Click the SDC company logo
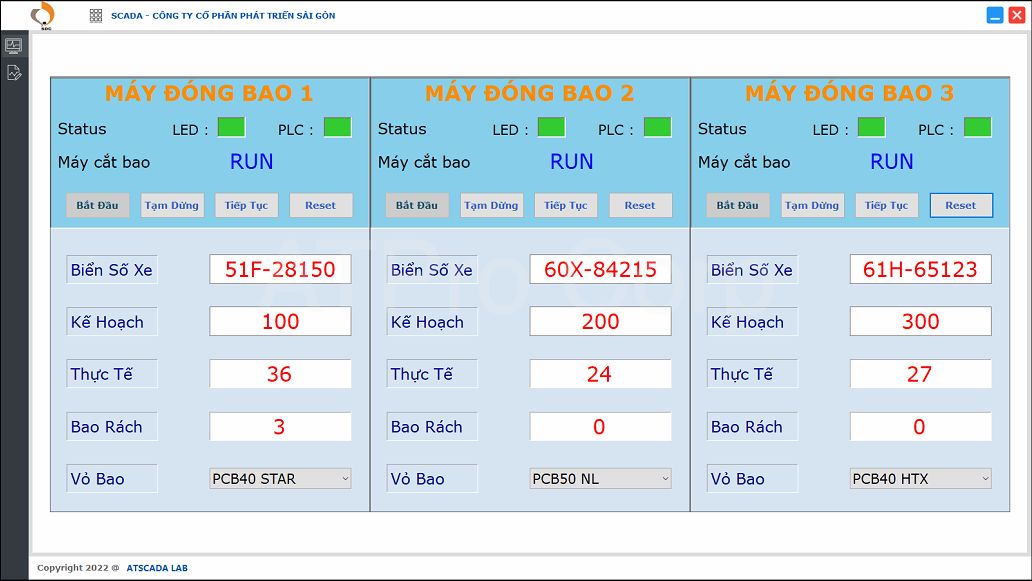 pyautogui.click(x=43, y=15)
